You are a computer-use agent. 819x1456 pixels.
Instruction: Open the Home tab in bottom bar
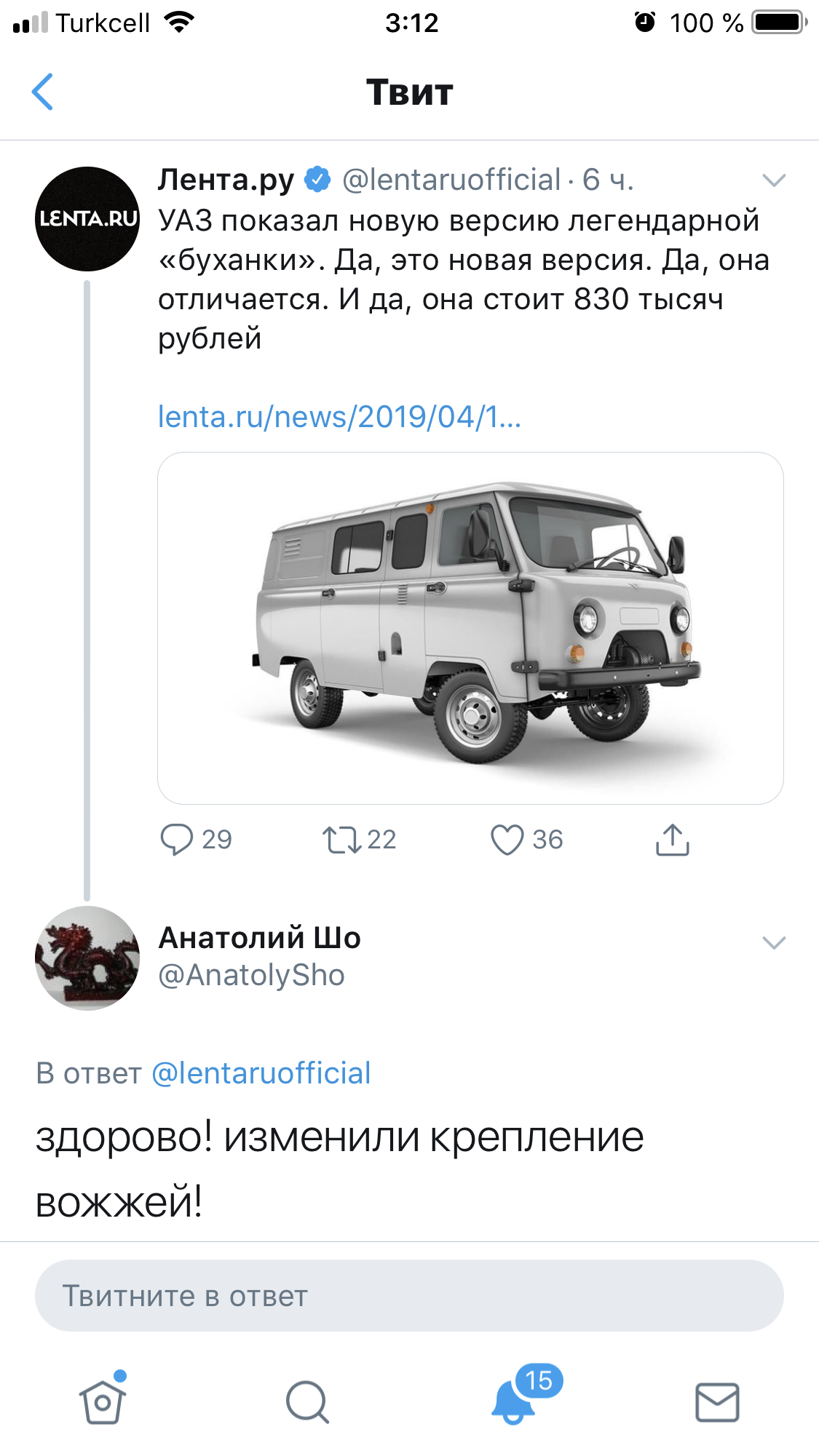click(x=103, y=1401)
